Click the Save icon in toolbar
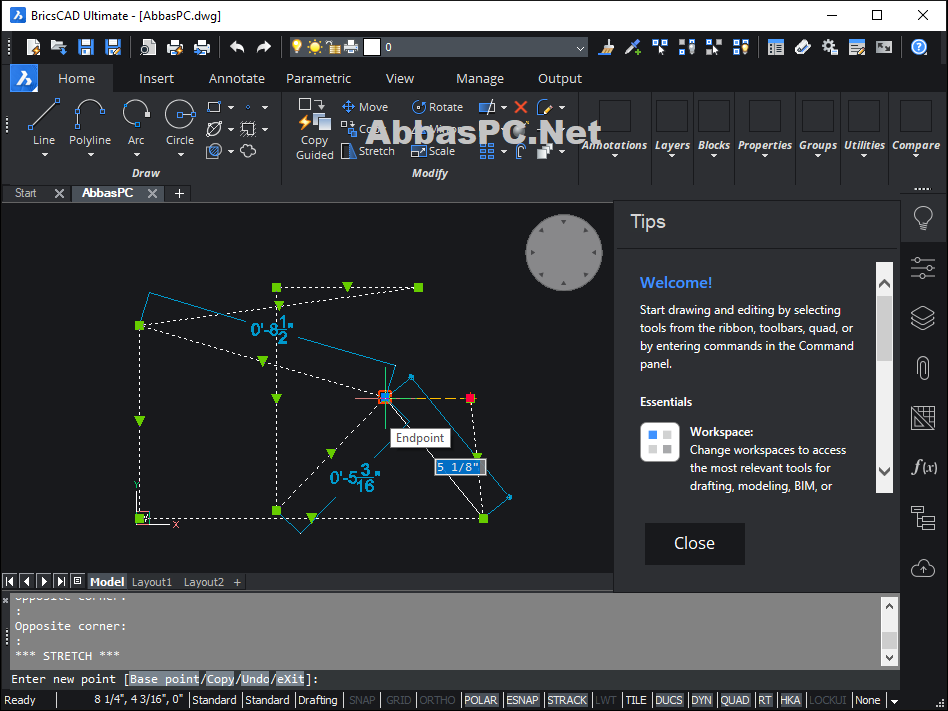This screenshot has width=948, height=711. (86, 47)
